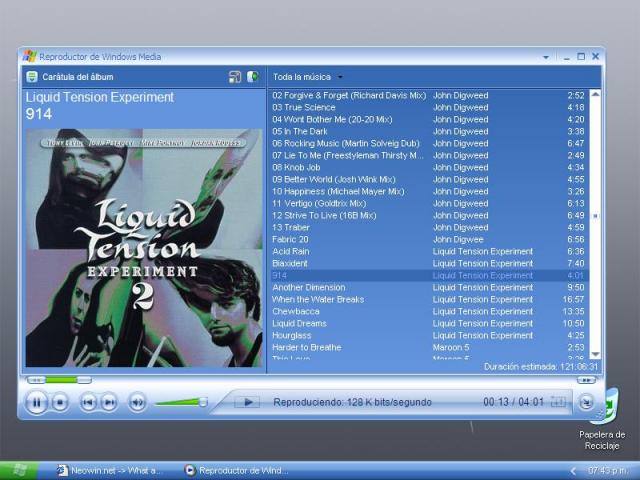The width and height of the screenshot is (640, 480).
Task: Go to the previous track
Action: [88, 403]
